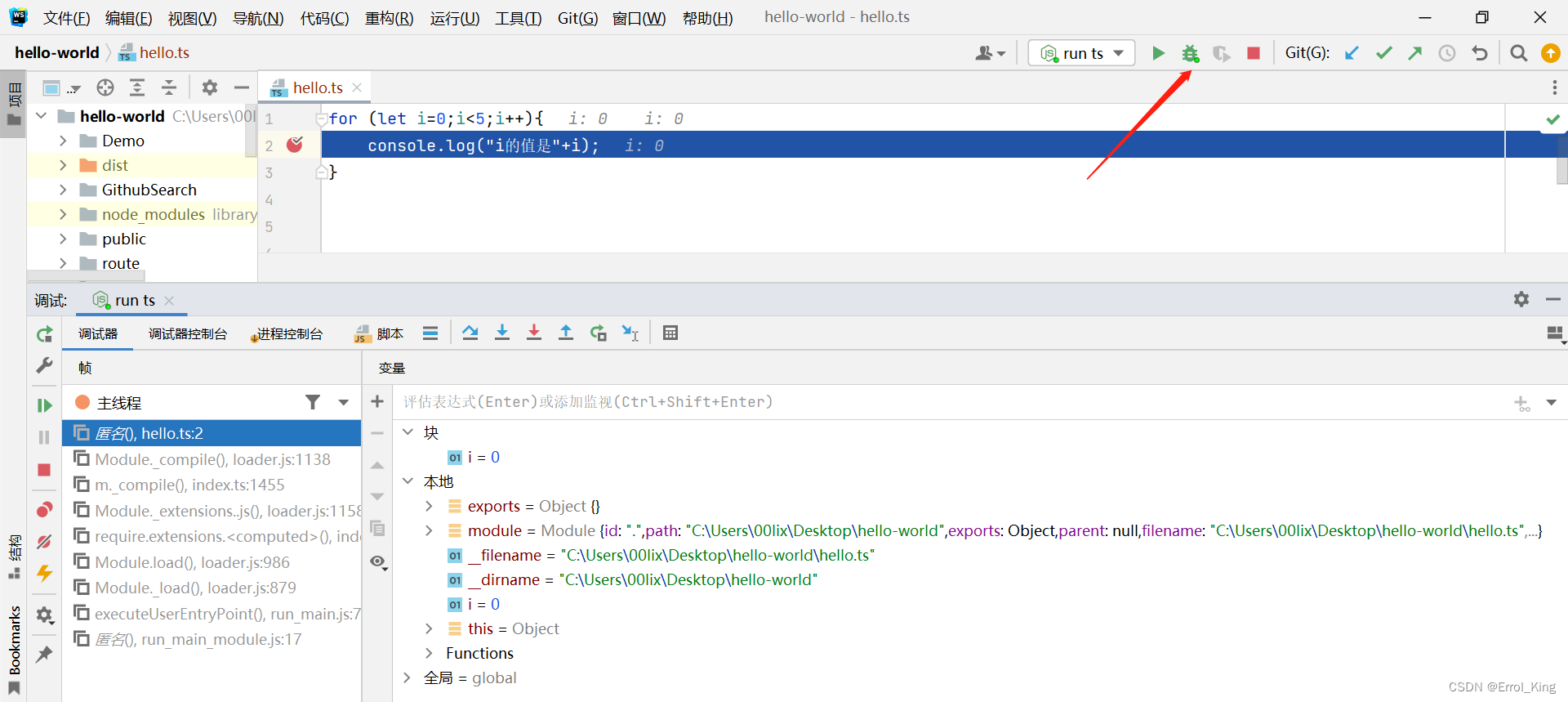1568x702 pixels.
Task: Run to cursor debugger icon
Action: click(630, 333)
